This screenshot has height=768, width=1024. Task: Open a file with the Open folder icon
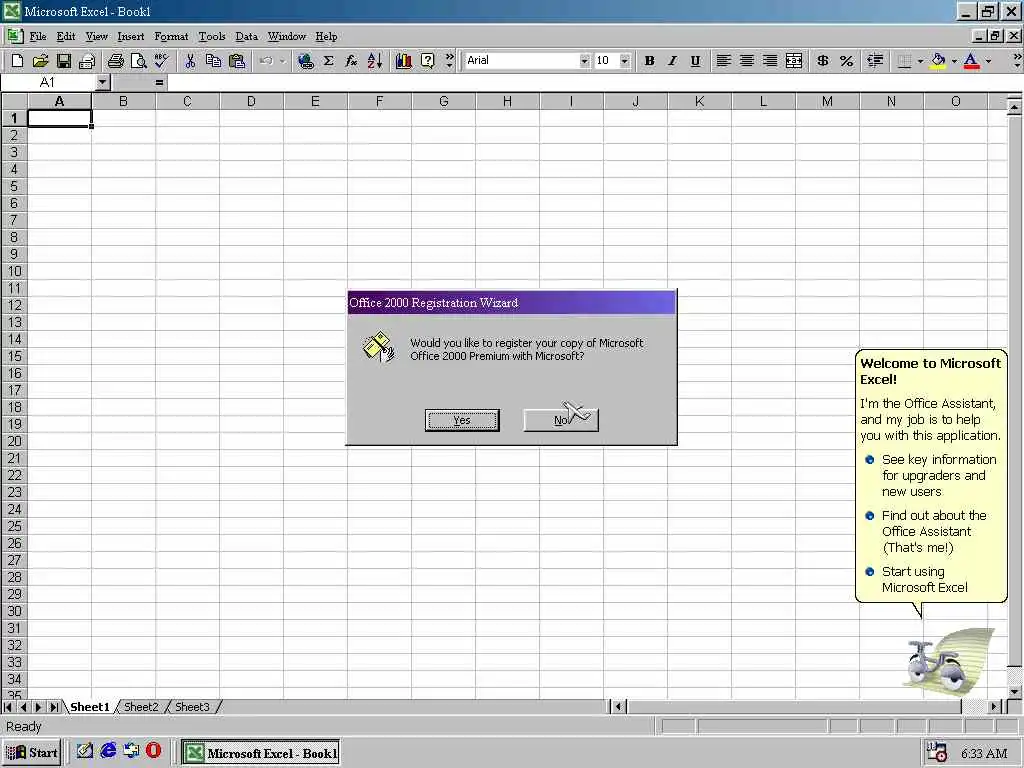point(40,61)
